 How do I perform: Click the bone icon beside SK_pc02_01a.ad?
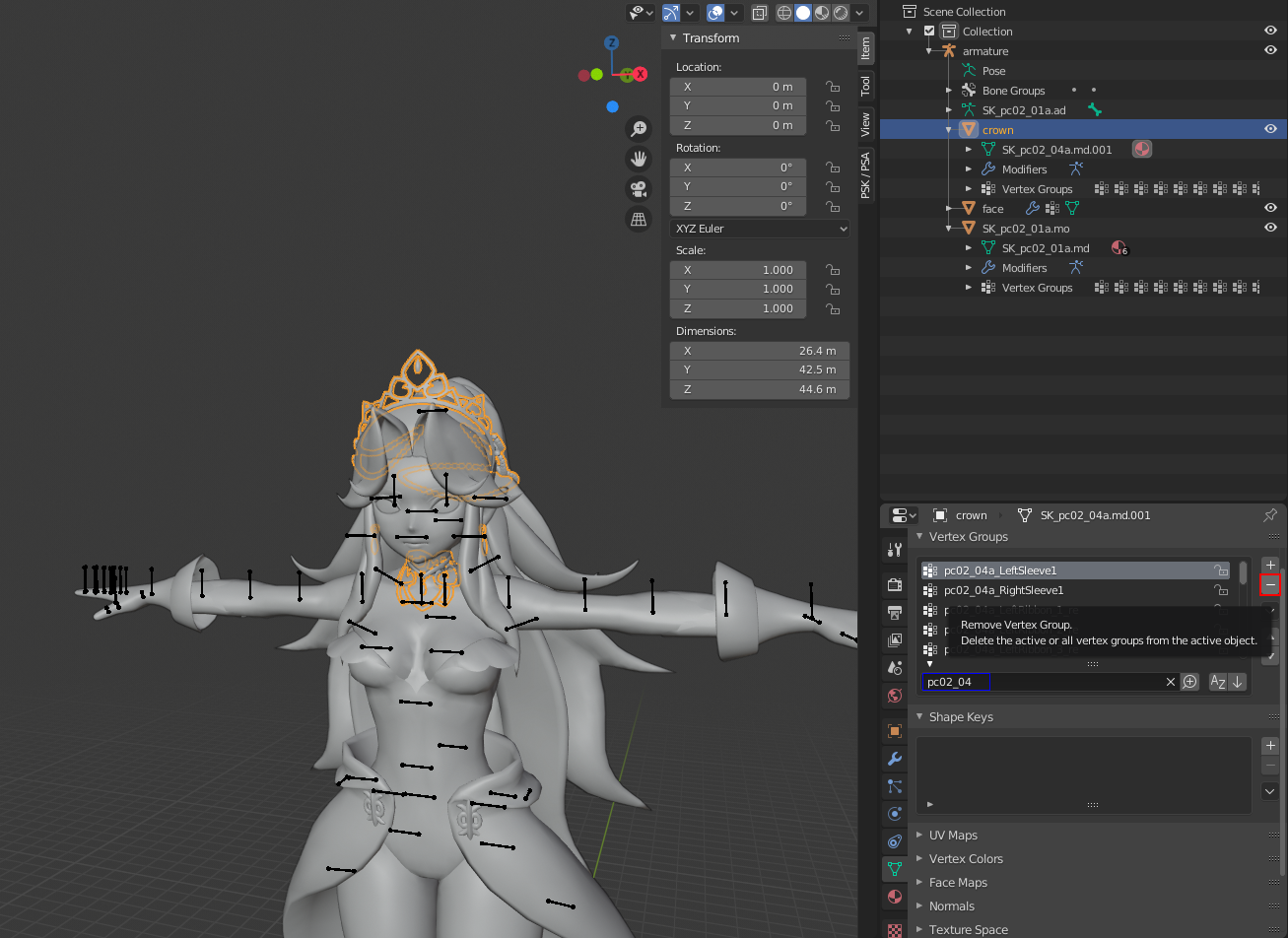tap(1094, 110)
